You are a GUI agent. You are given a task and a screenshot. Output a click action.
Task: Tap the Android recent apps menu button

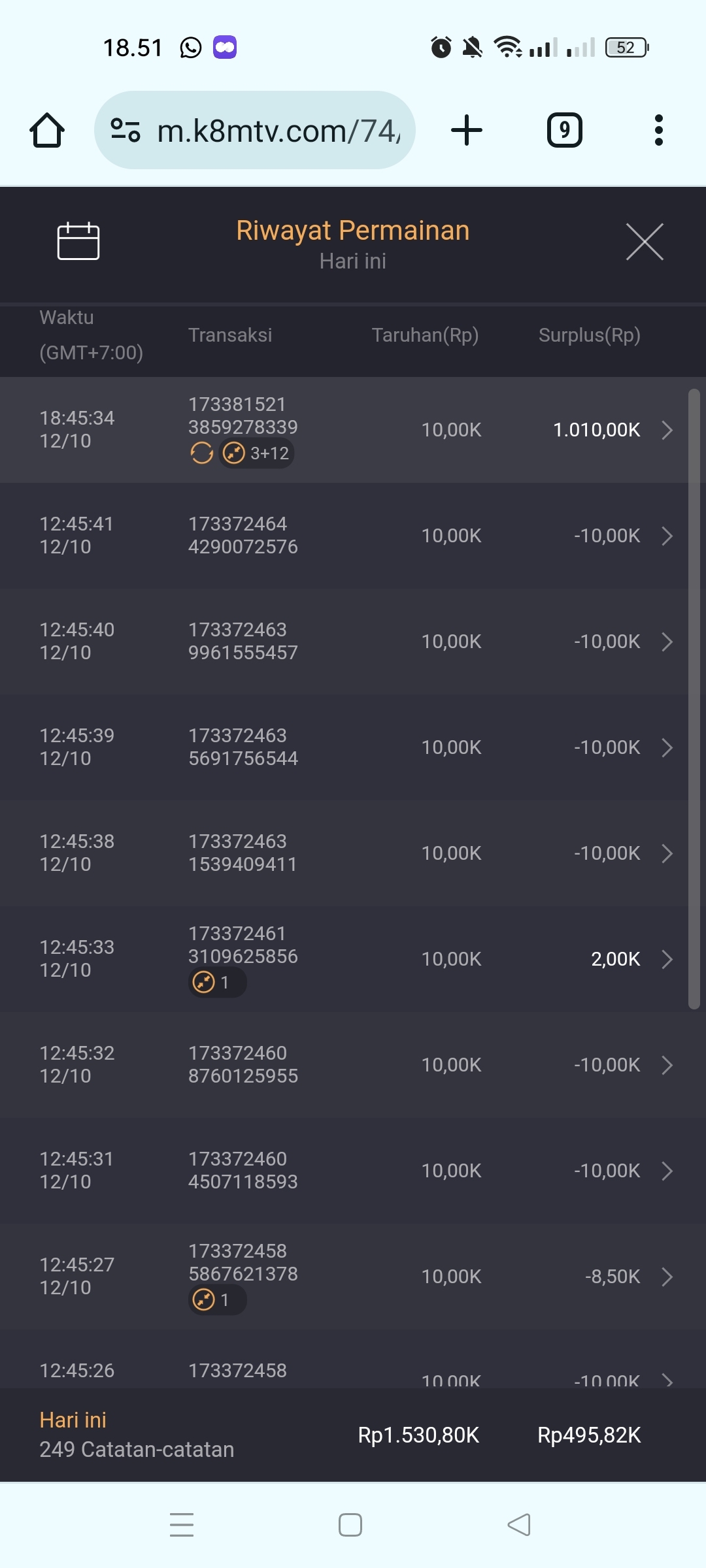click(182, 1525)
